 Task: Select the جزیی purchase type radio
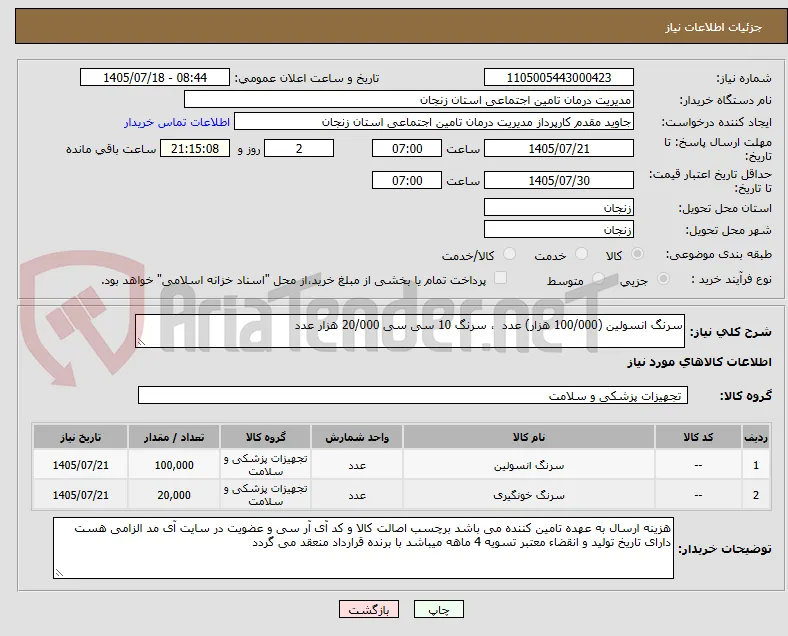coord(663,279)
